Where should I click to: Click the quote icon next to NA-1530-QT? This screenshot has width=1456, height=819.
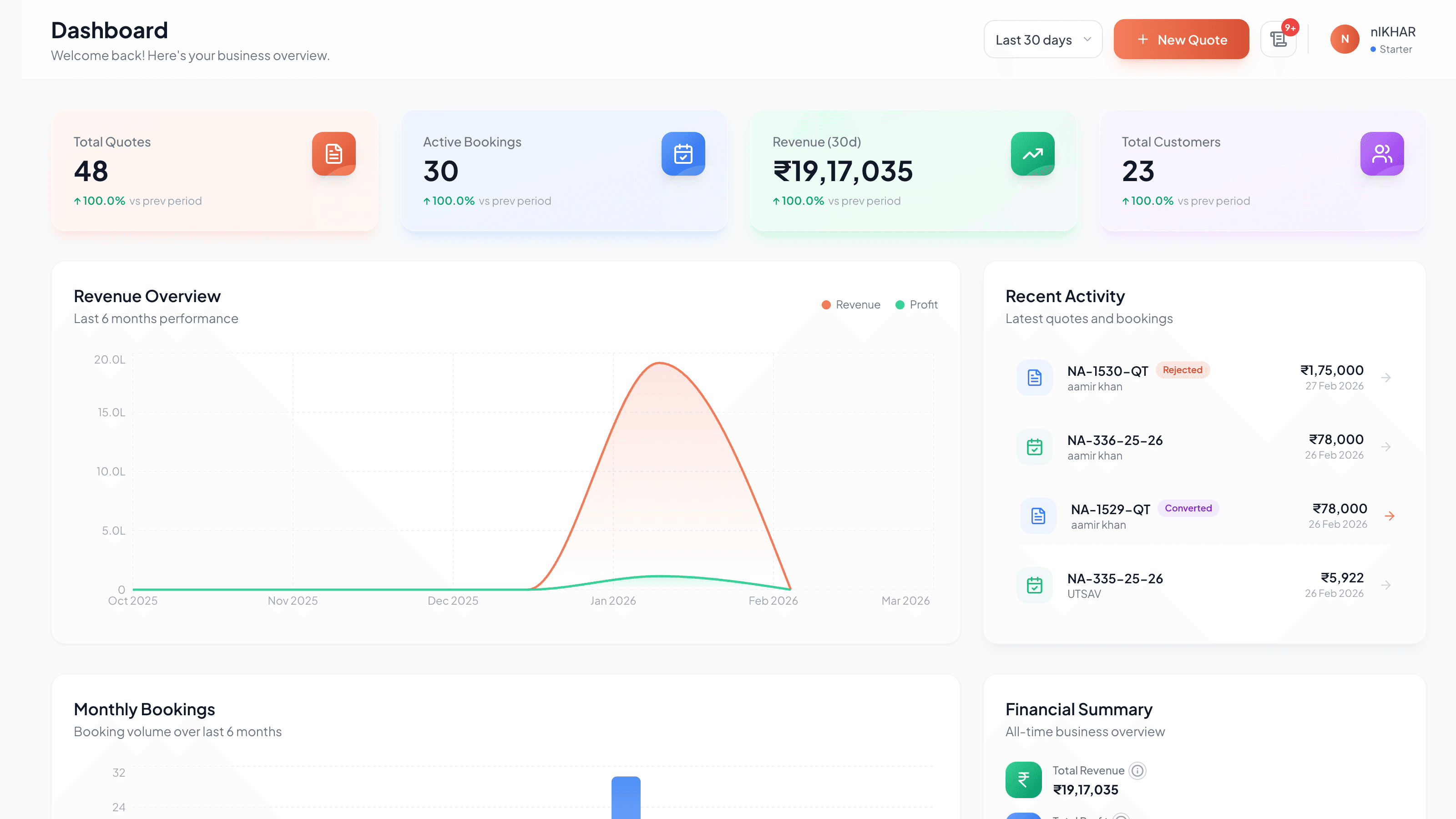(x=1034, y=377)
